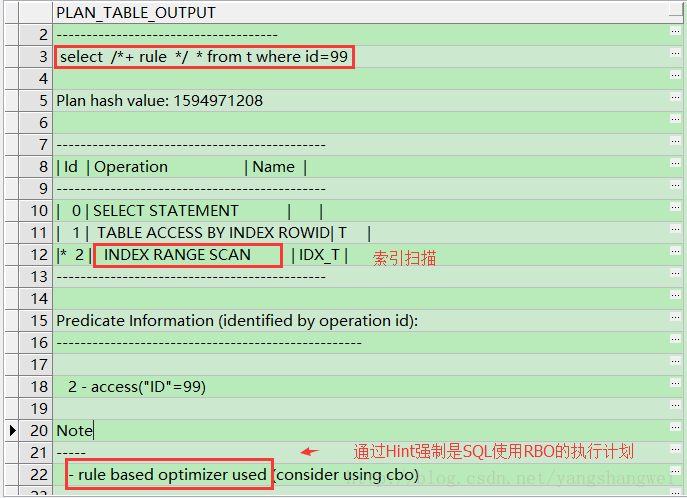Screen dimensions: 687x498
Task: Open the ellipsis editor for row 3
Action: pyautogui.click(x=676, y=55)
